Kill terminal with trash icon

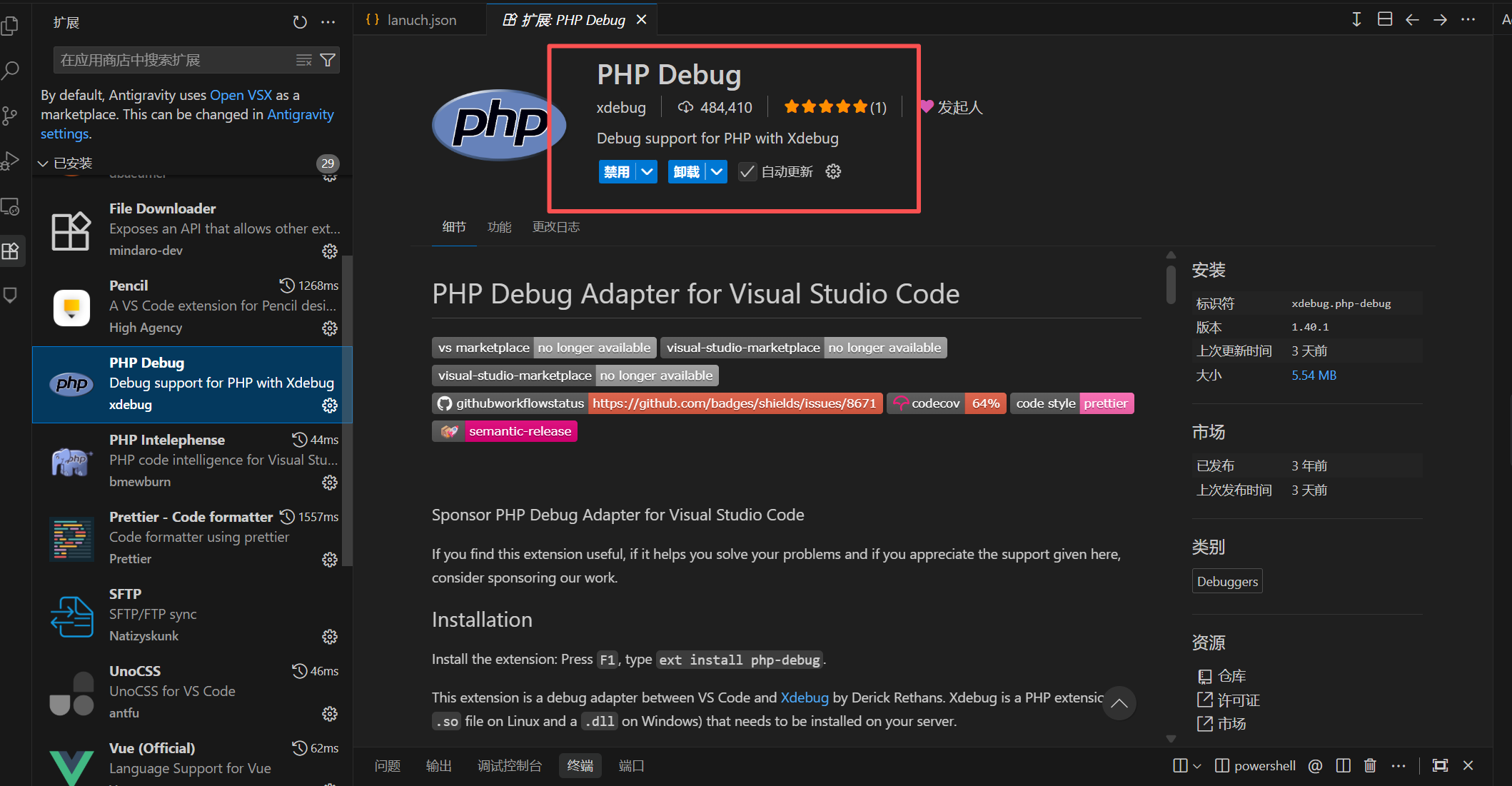click(x=1370, y=765)
